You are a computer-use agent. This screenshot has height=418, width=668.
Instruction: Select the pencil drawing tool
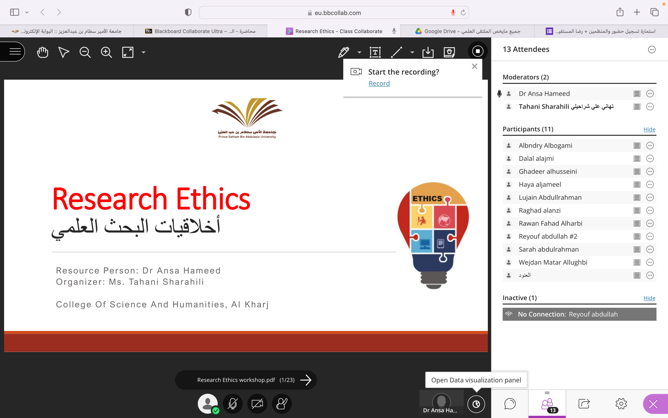click(x=344, y=52)
